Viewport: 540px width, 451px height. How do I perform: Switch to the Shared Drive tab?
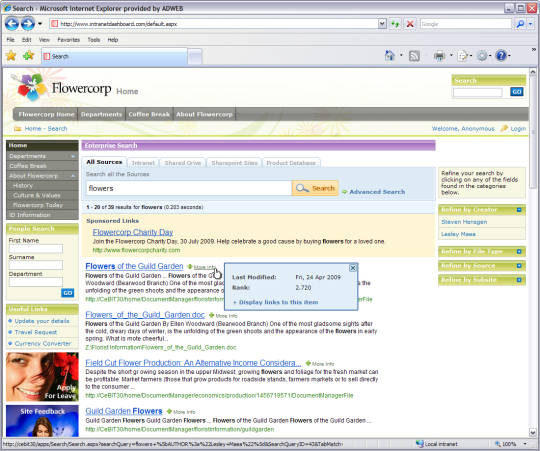coord(183,163)
